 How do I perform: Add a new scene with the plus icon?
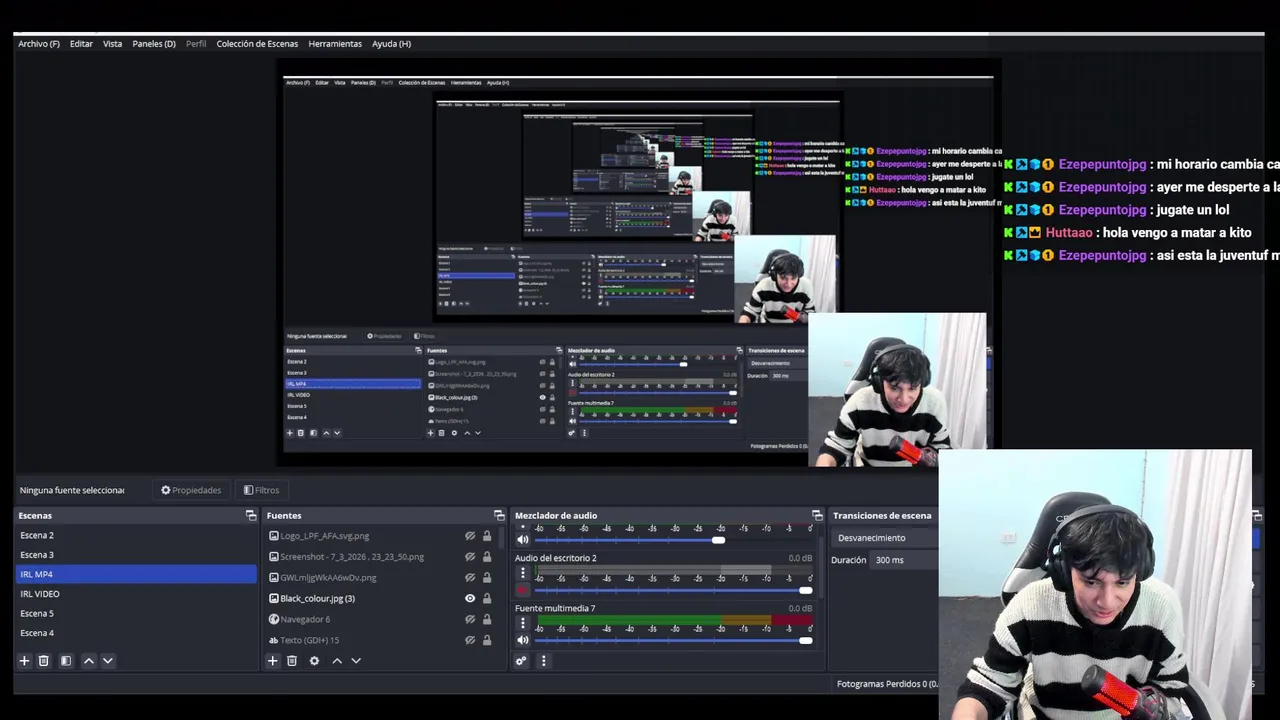coord(24,661)
